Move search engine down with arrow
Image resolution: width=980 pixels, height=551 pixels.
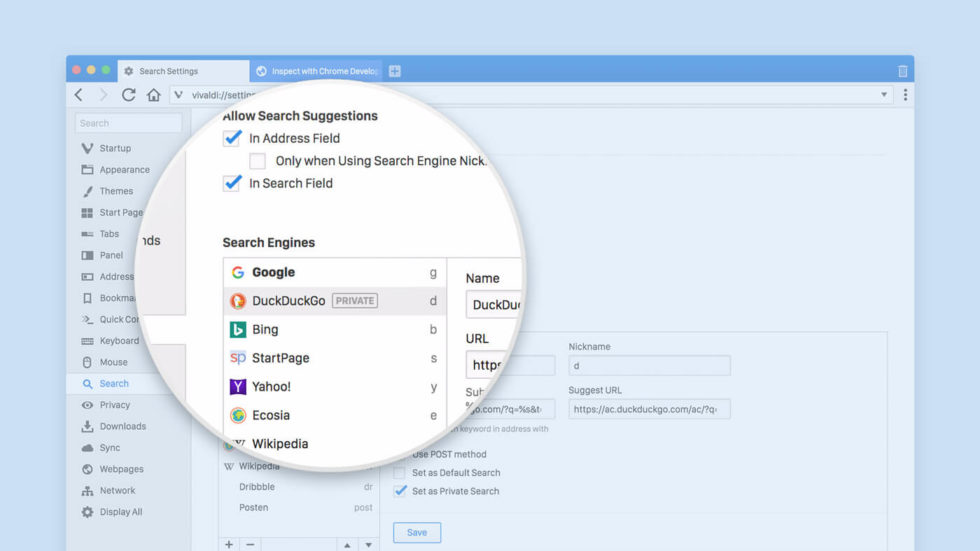point(369,545)
